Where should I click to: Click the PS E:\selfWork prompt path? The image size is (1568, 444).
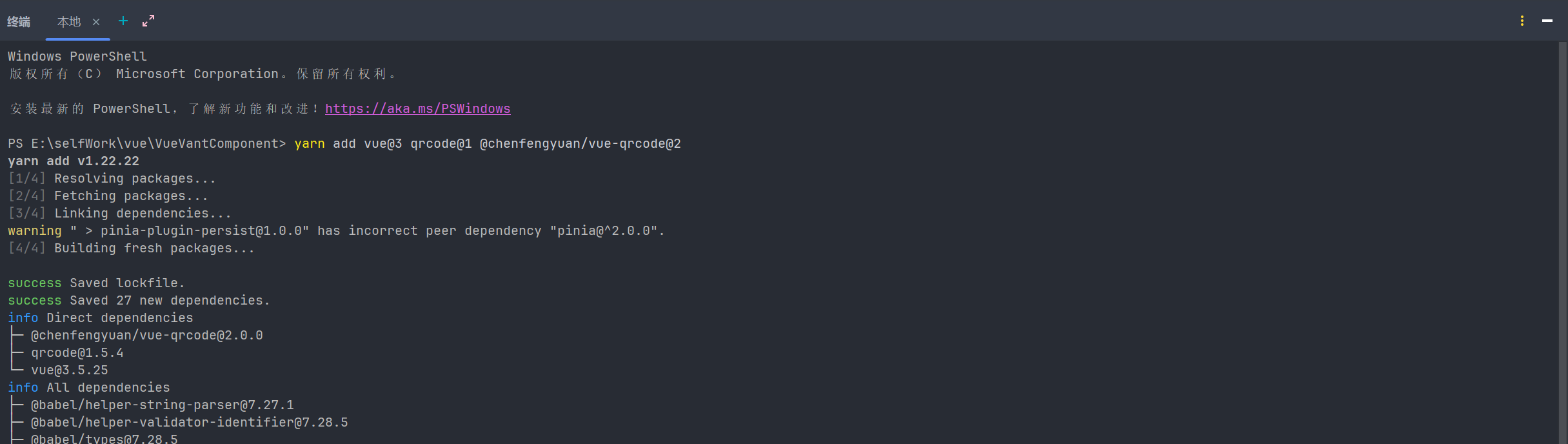pos(147,143)
